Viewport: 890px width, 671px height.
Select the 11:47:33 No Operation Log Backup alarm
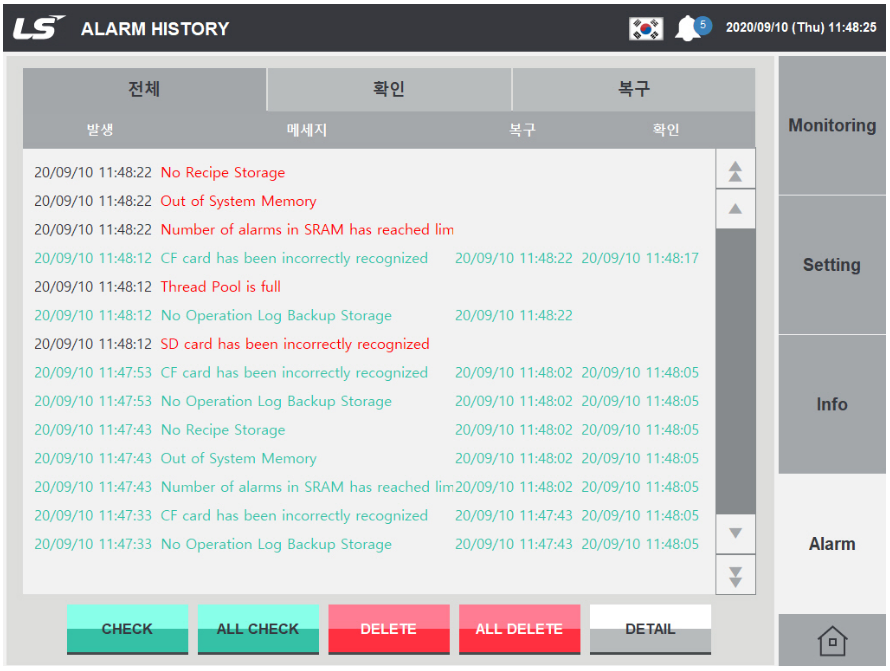369,544
